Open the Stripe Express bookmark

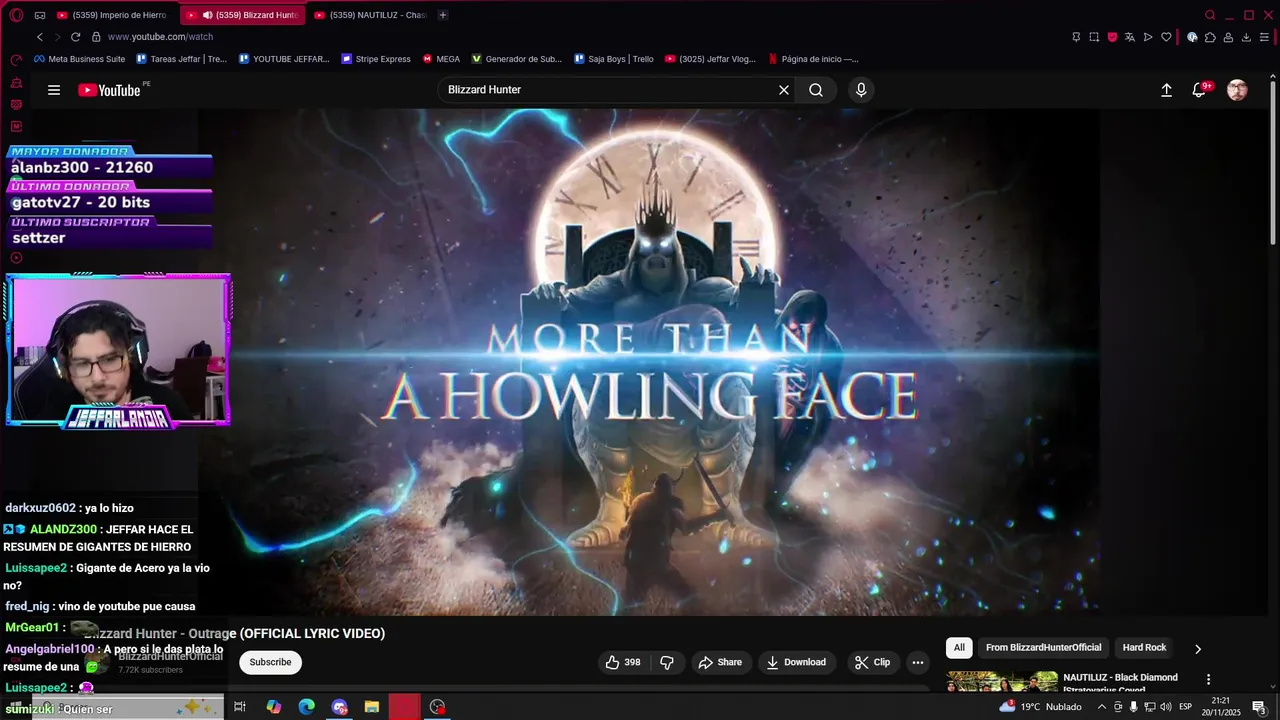click(x=376, y=59)
